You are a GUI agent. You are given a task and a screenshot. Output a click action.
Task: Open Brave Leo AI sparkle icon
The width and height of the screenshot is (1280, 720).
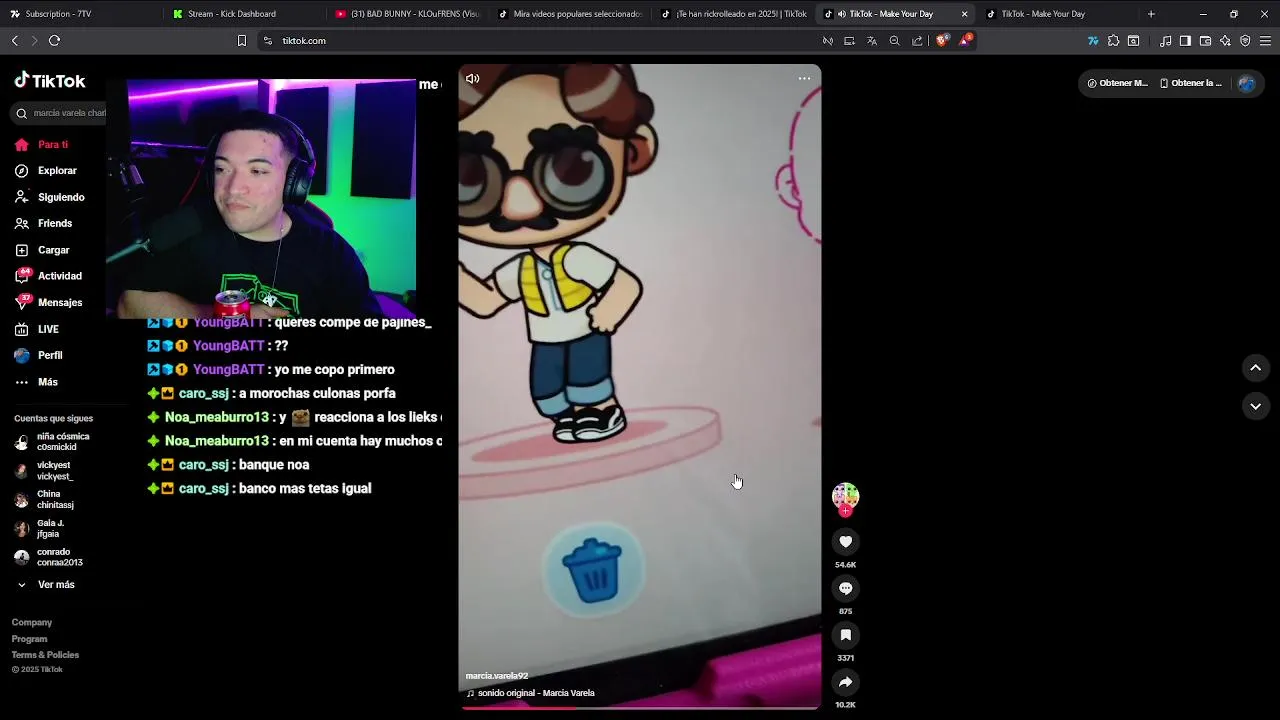pos(1225,41)
